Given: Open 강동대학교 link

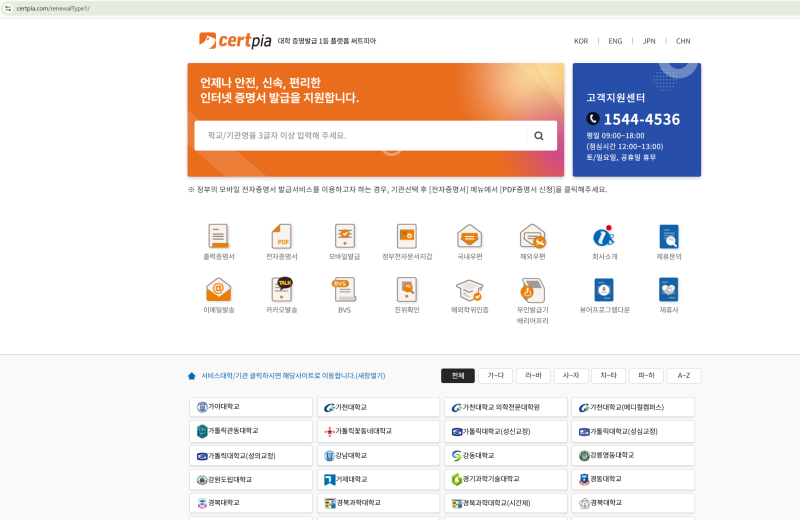Looking at the screenshot, I should point(506,456).
